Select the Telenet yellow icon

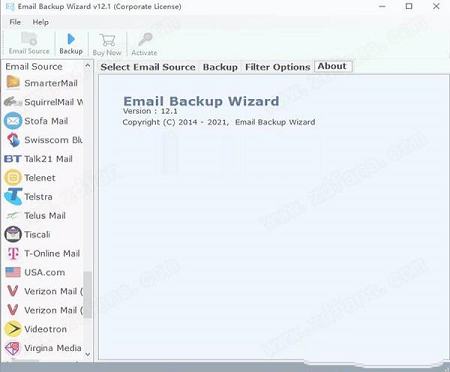pos(13,178)
